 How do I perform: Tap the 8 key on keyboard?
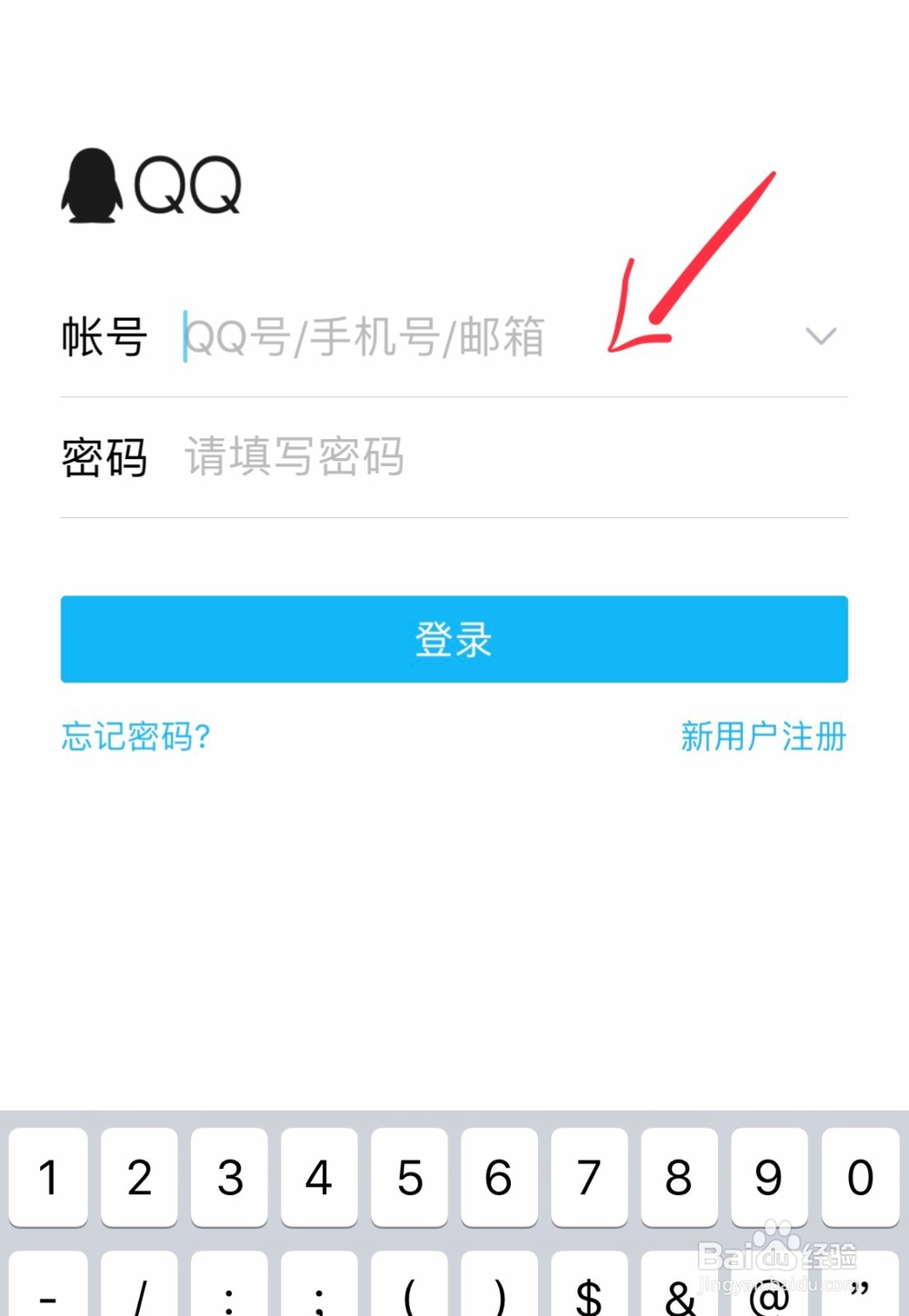pyautogui.click(x=679, y=1177)
